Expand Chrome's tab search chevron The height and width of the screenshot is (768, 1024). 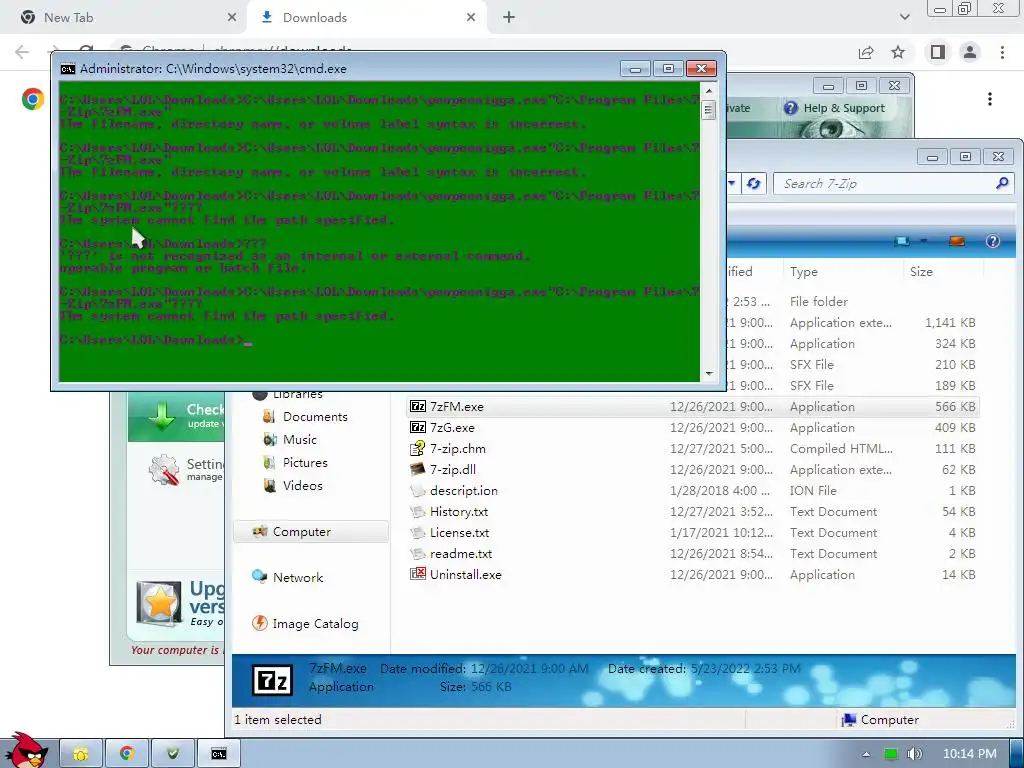904,18
